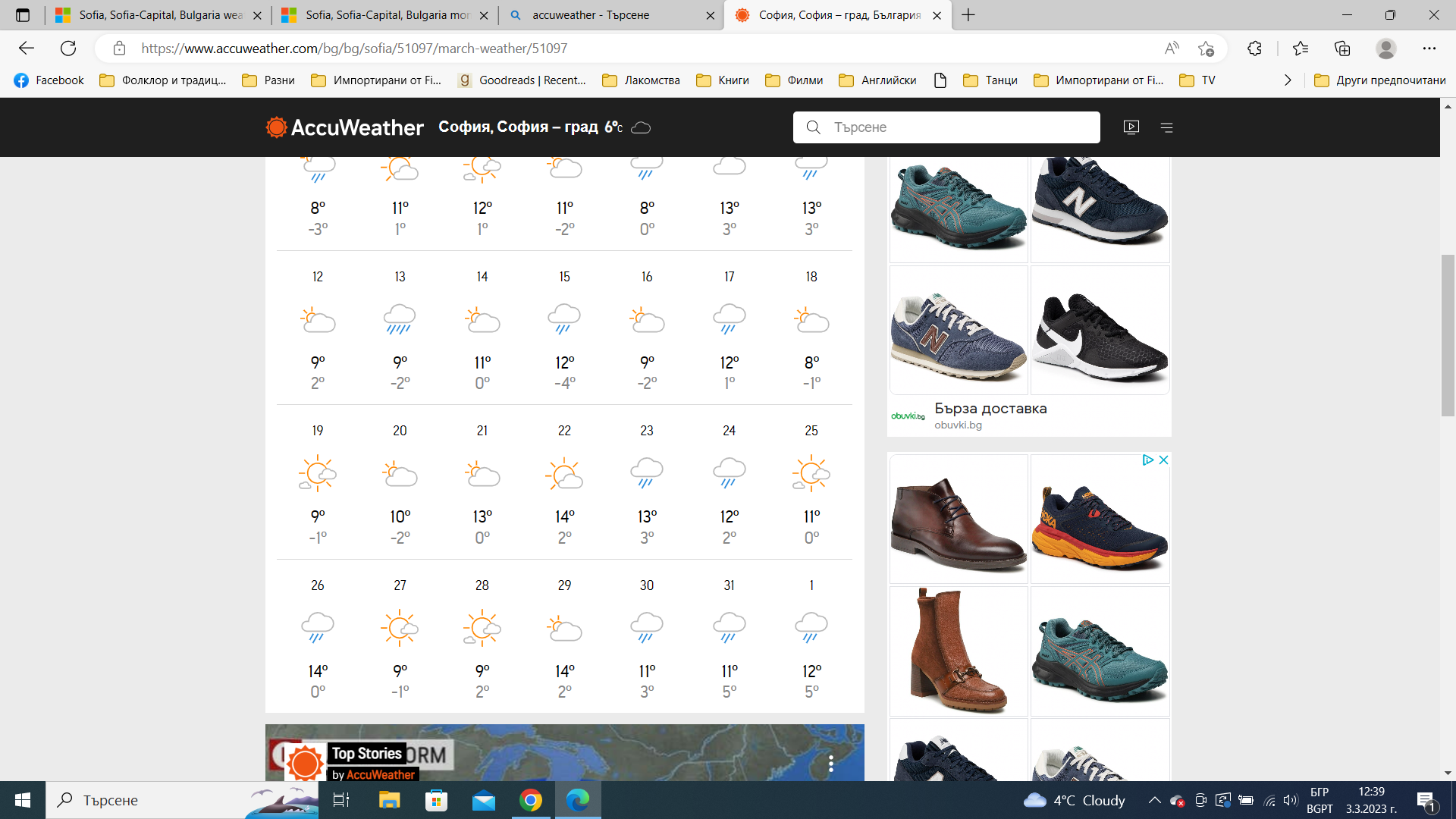This screenshot has width=1456, height=819.
Task: Click the AccuWeather sun logo
Action: pyautogui.click(x=276, y=127)
